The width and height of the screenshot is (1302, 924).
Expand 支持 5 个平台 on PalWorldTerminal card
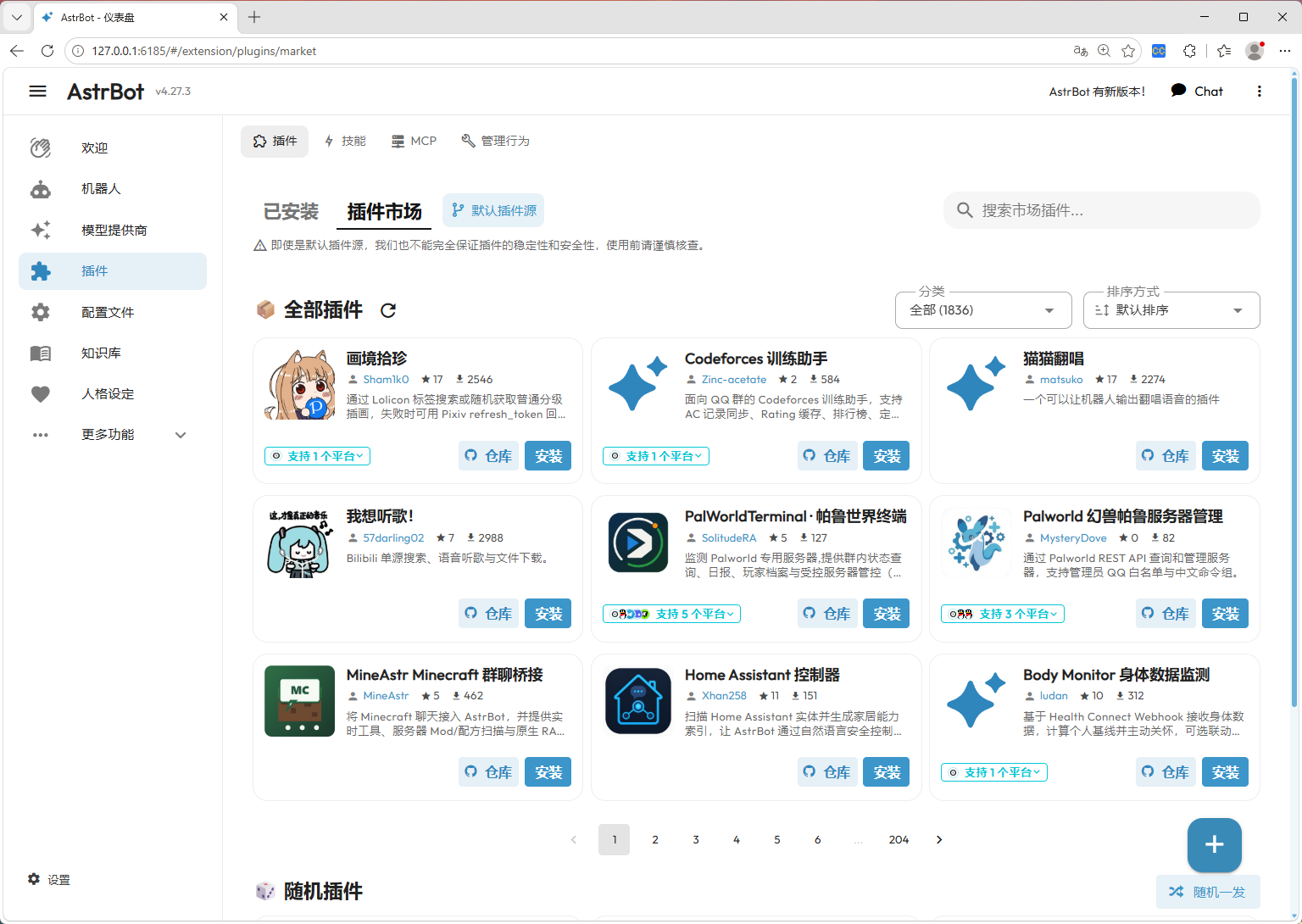671,614
